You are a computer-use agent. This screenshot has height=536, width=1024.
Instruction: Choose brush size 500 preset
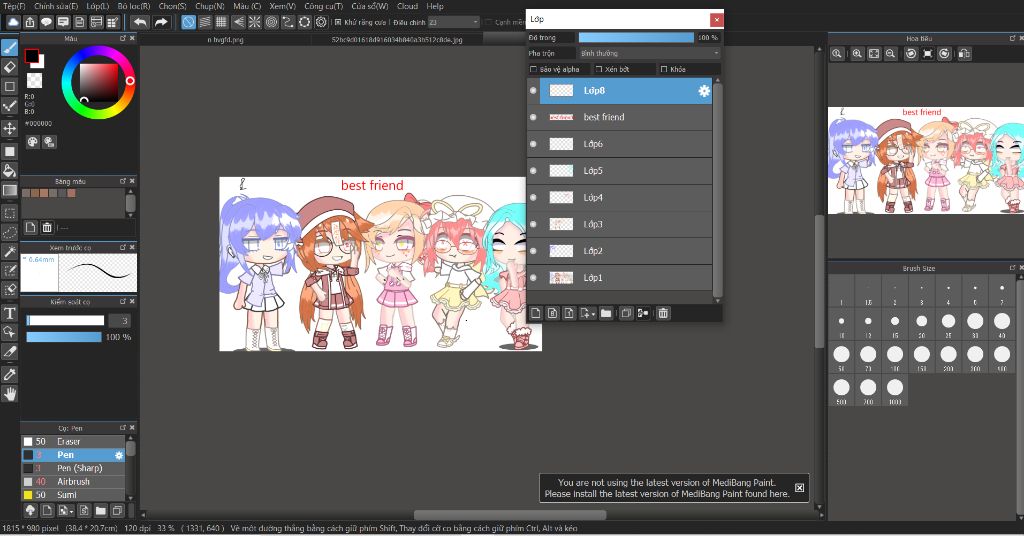(x=841, y=388)
